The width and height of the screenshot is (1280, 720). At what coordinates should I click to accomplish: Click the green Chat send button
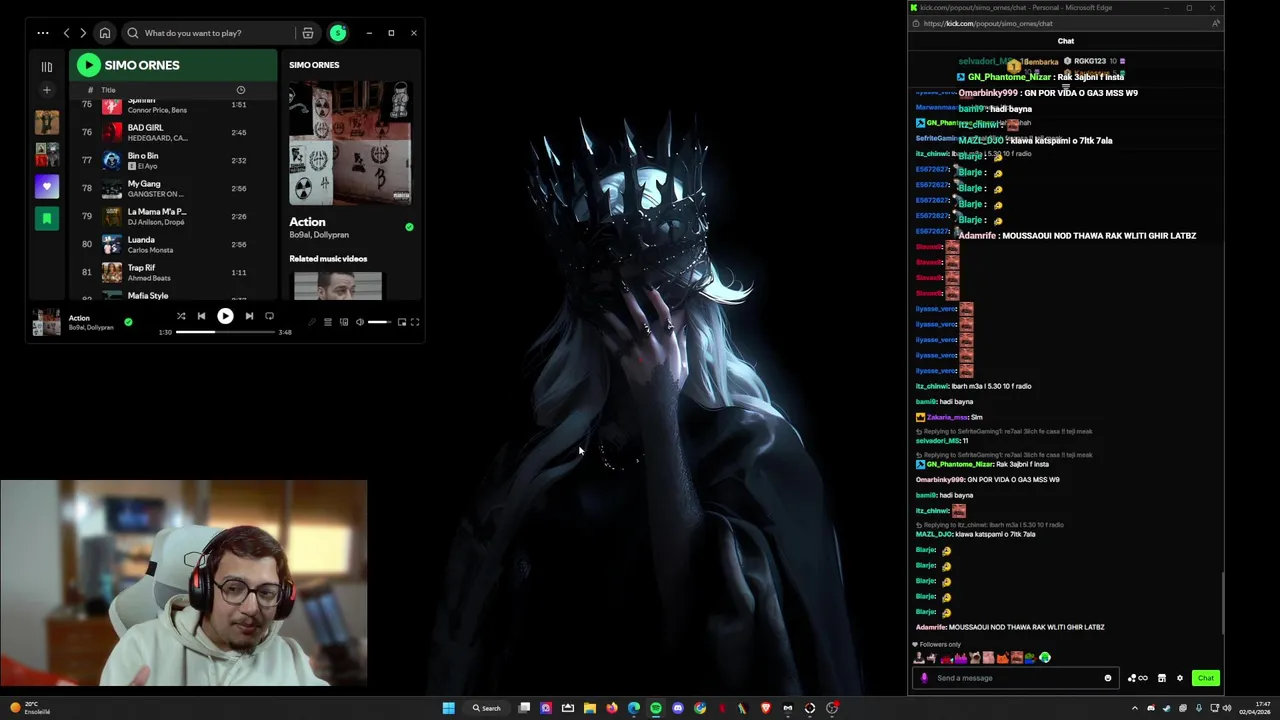click(1206, 678)
